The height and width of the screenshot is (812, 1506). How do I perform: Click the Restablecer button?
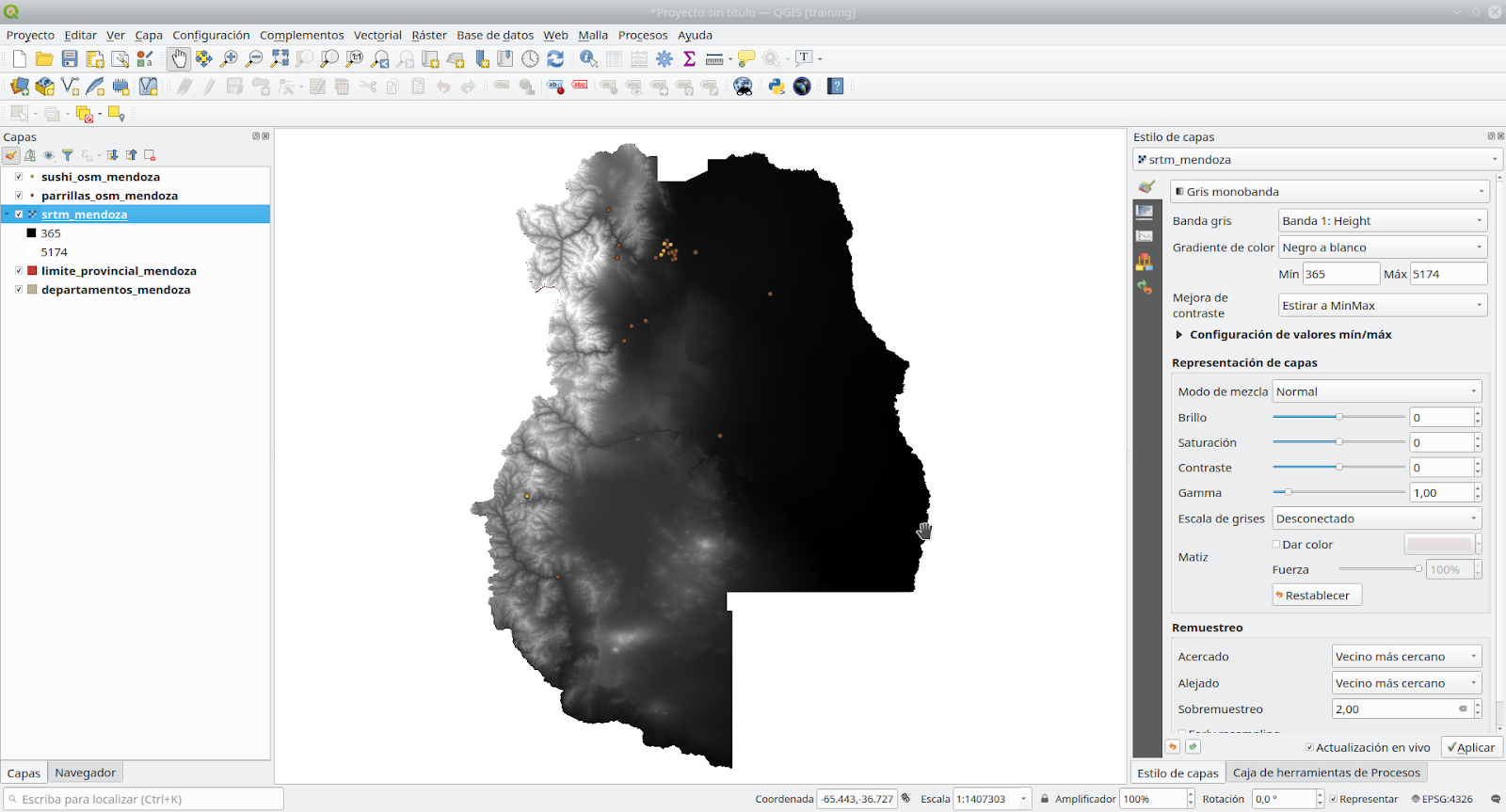point(1317,596)
